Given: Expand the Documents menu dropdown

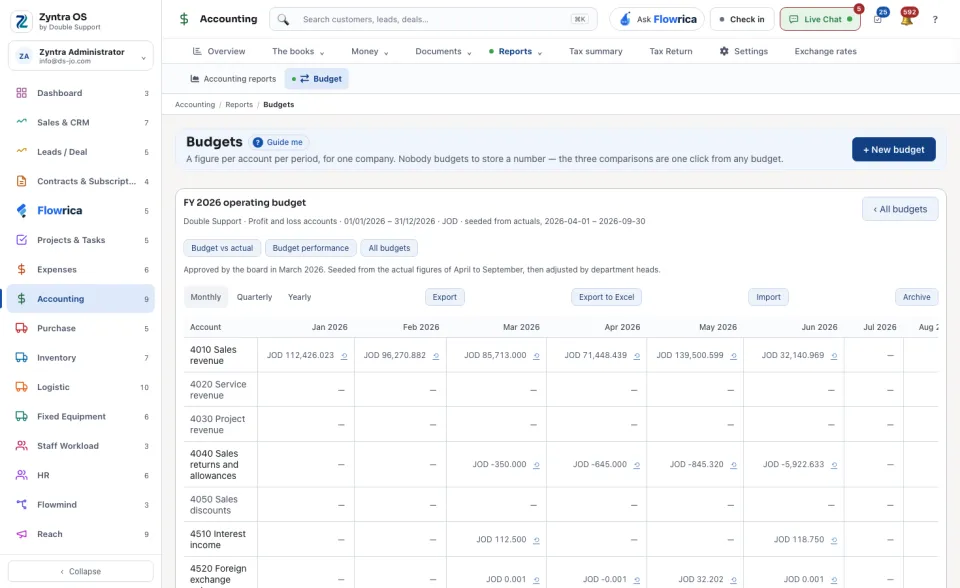Looking at the screenshot, I should 443,51.
